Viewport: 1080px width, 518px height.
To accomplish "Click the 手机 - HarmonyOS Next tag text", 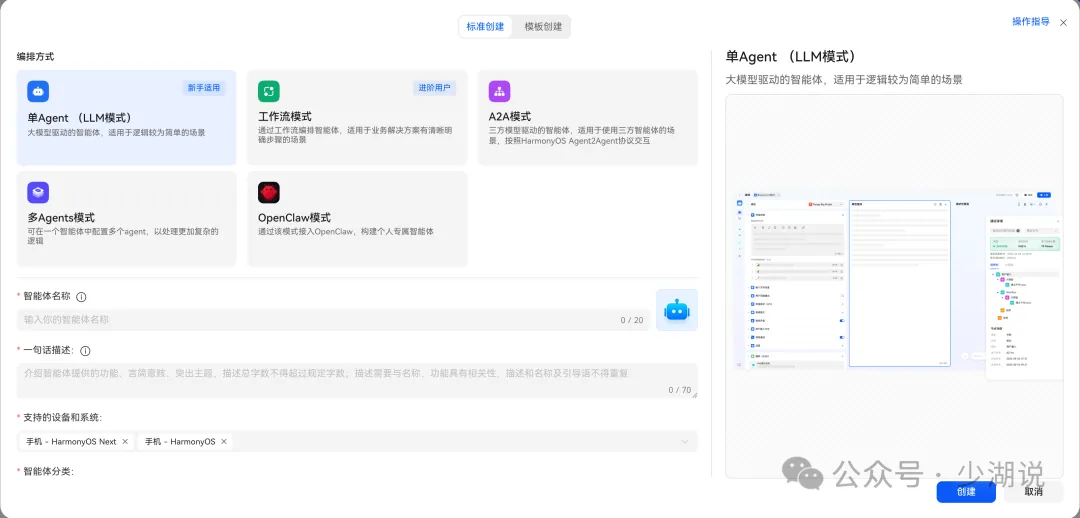I will 72,442.
